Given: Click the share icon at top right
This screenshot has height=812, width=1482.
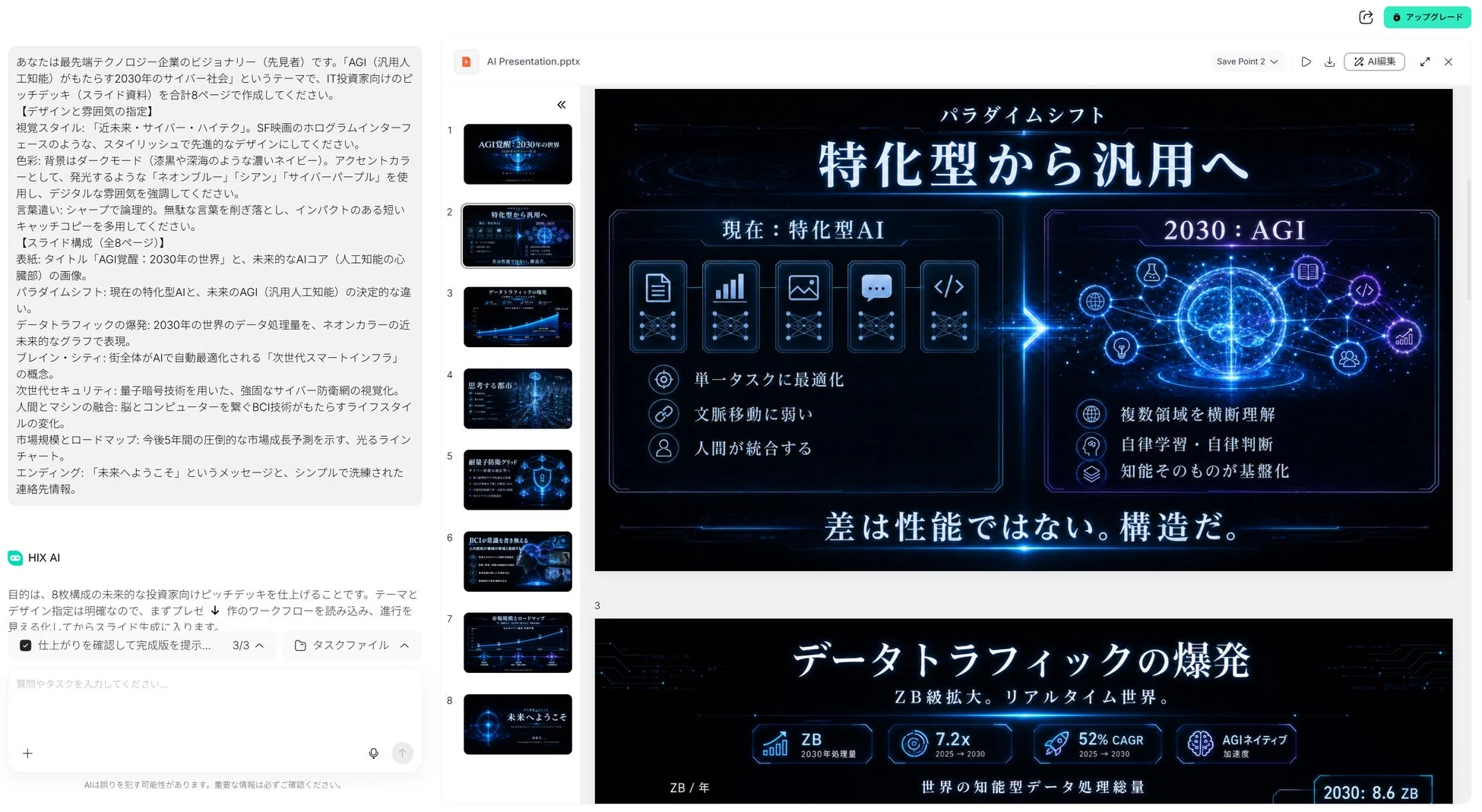Looking at the screenshot, I should coord(1366,17).
